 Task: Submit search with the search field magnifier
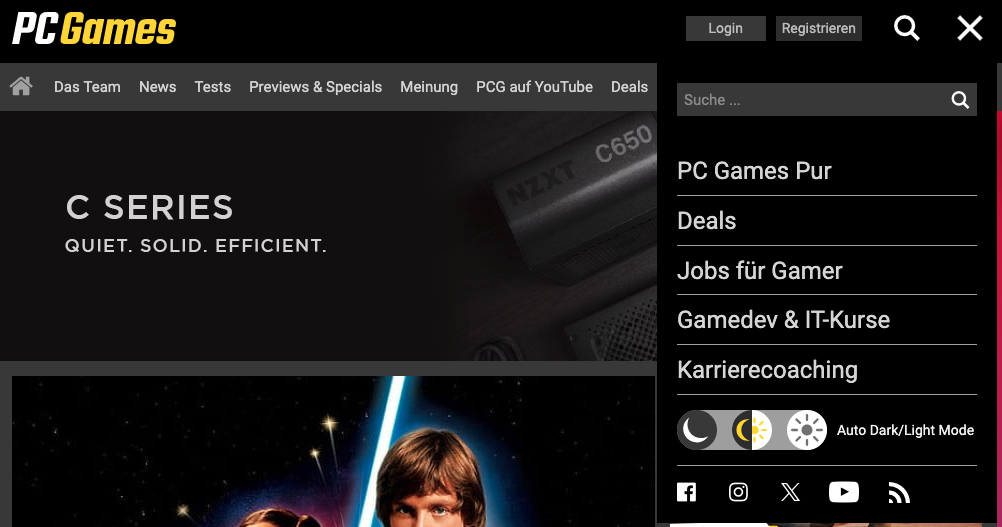[960, 100]
